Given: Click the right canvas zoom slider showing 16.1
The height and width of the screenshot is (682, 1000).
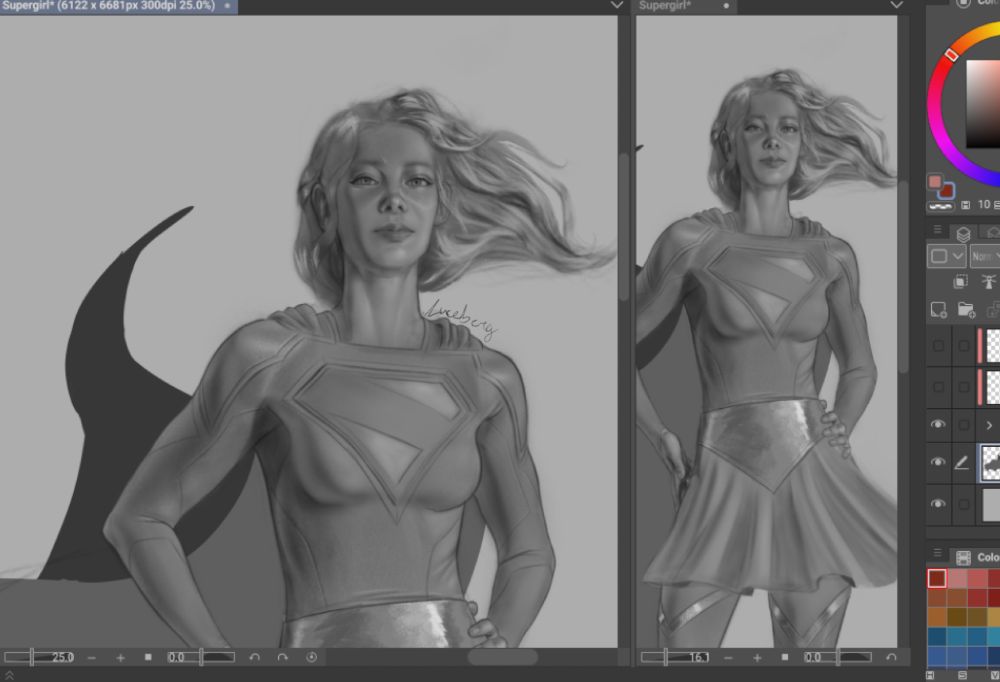Looking at the screenshot, I should coord(675,657).
